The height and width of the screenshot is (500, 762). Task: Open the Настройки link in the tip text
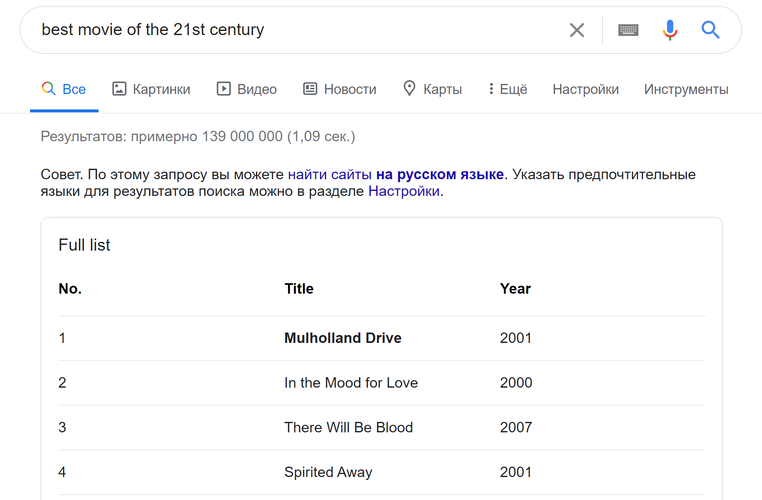404,191
